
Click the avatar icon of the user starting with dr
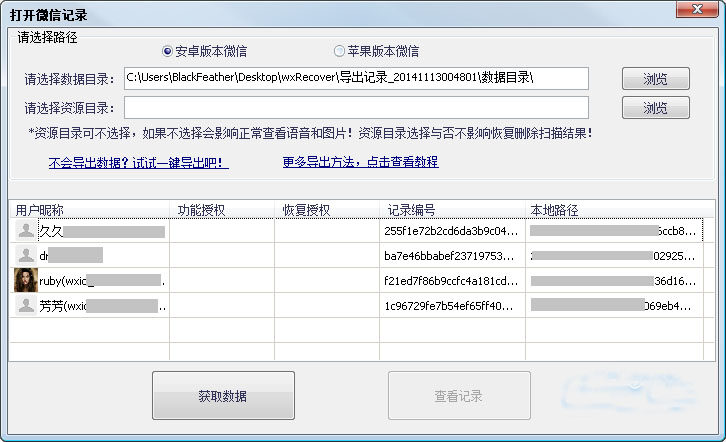click(26, 255)
